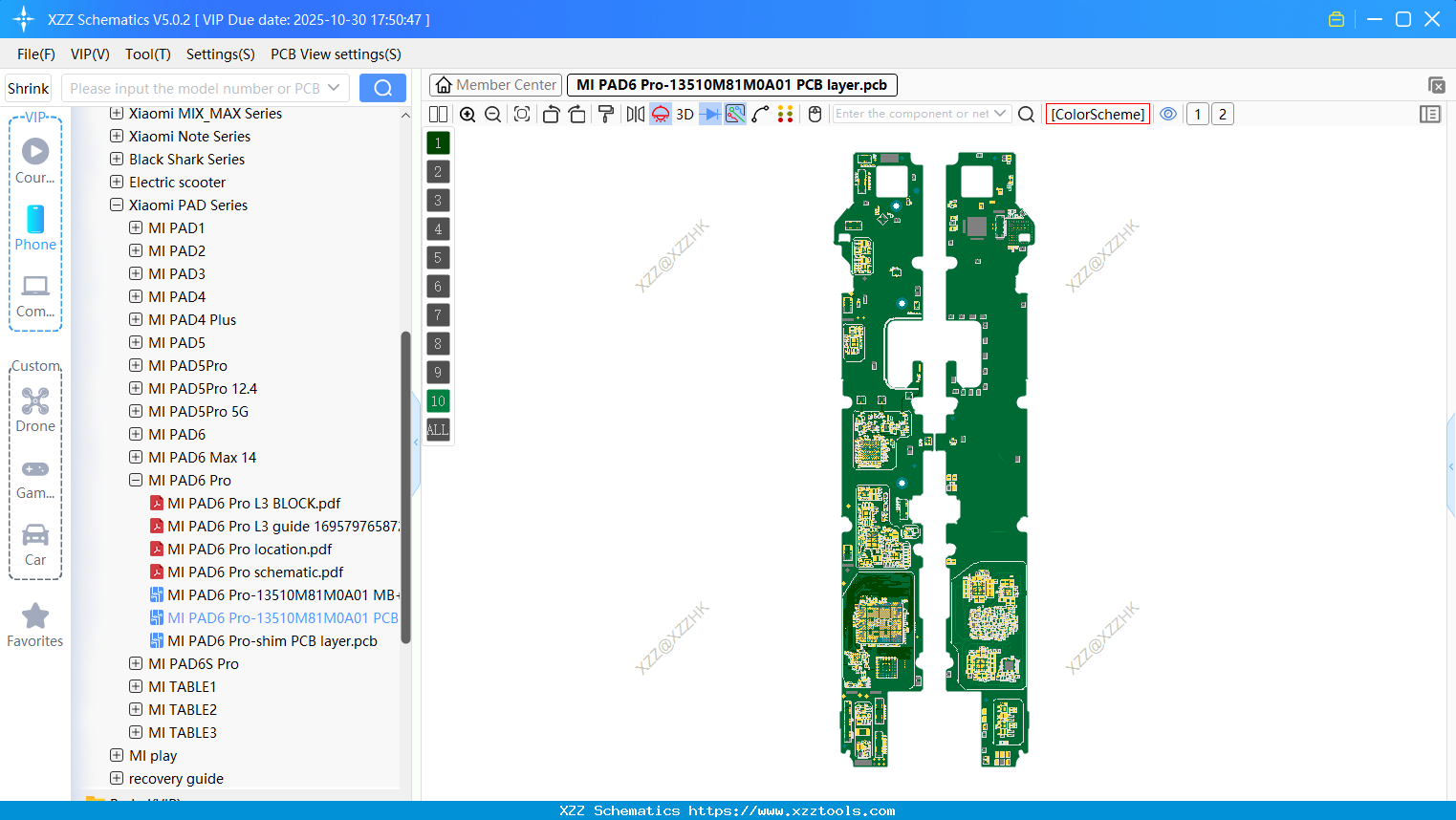Open the right side panel icon

tap(1430, 115)
